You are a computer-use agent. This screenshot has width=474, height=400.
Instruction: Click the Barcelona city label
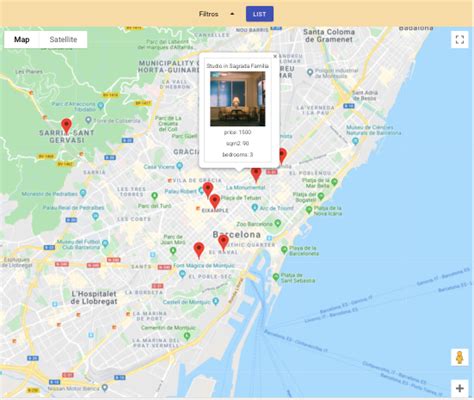[237, 235]
